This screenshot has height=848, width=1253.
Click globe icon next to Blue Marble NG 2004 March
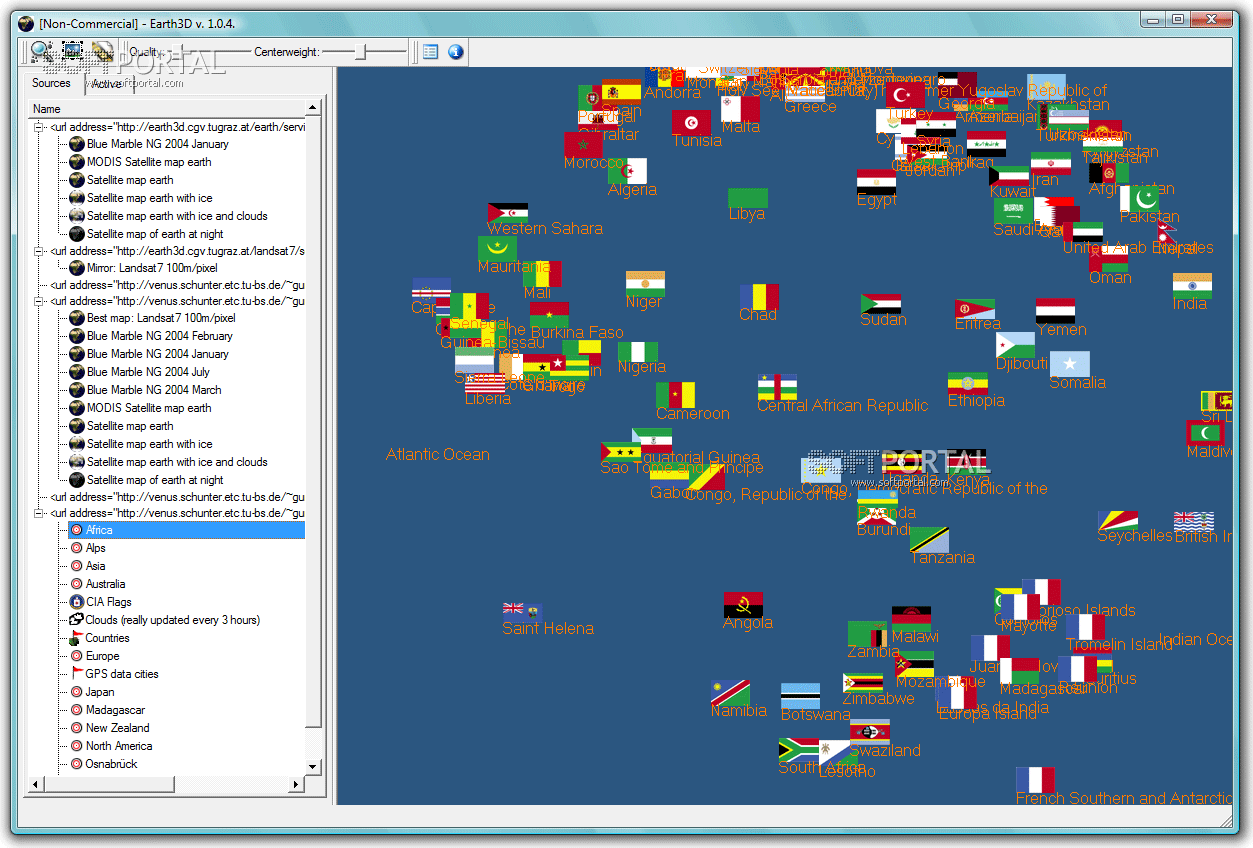[x=77, y=390]
